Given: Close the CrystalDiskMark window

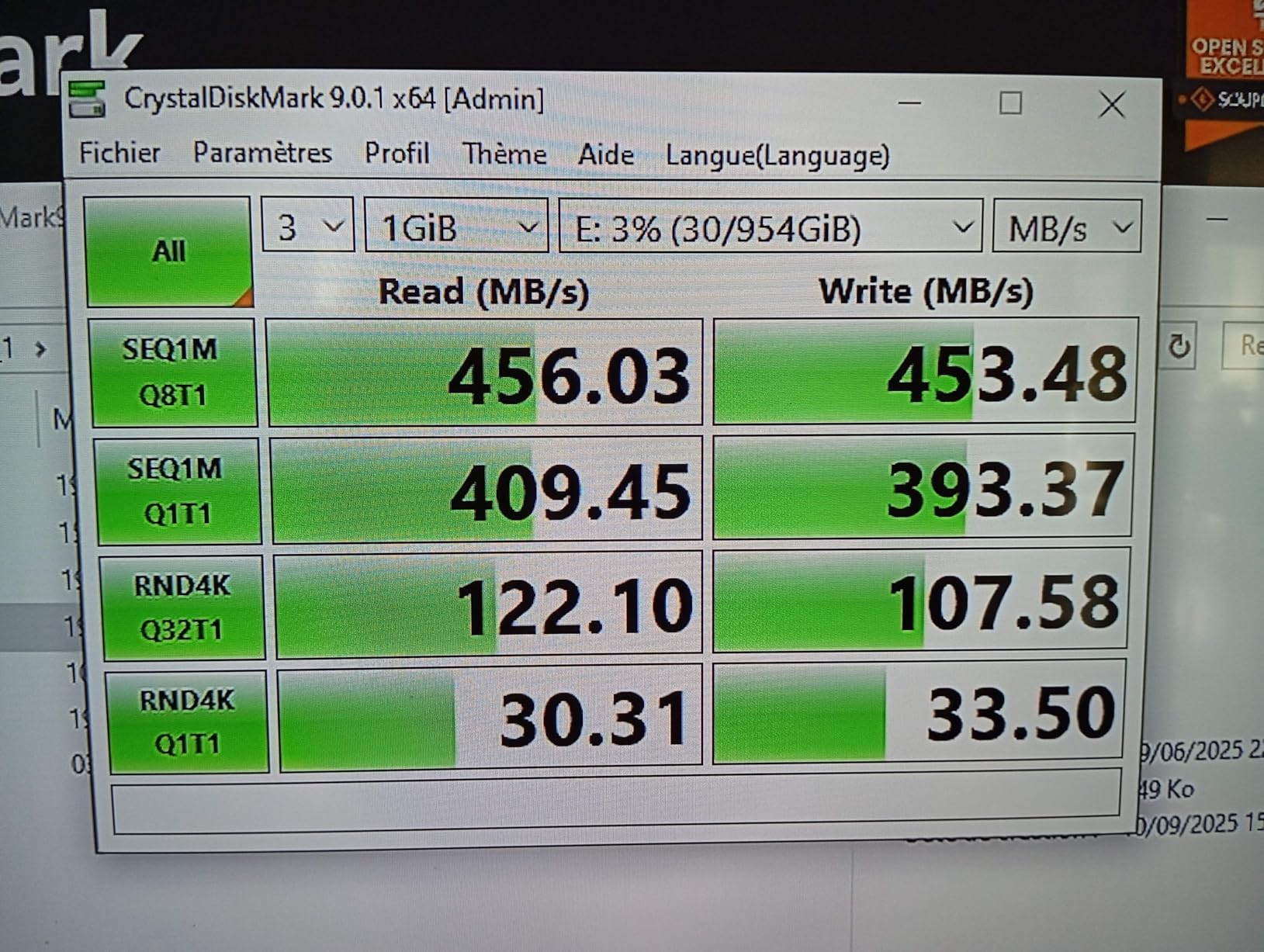Looking at the screenshot, I should [x=1112, y=104].
